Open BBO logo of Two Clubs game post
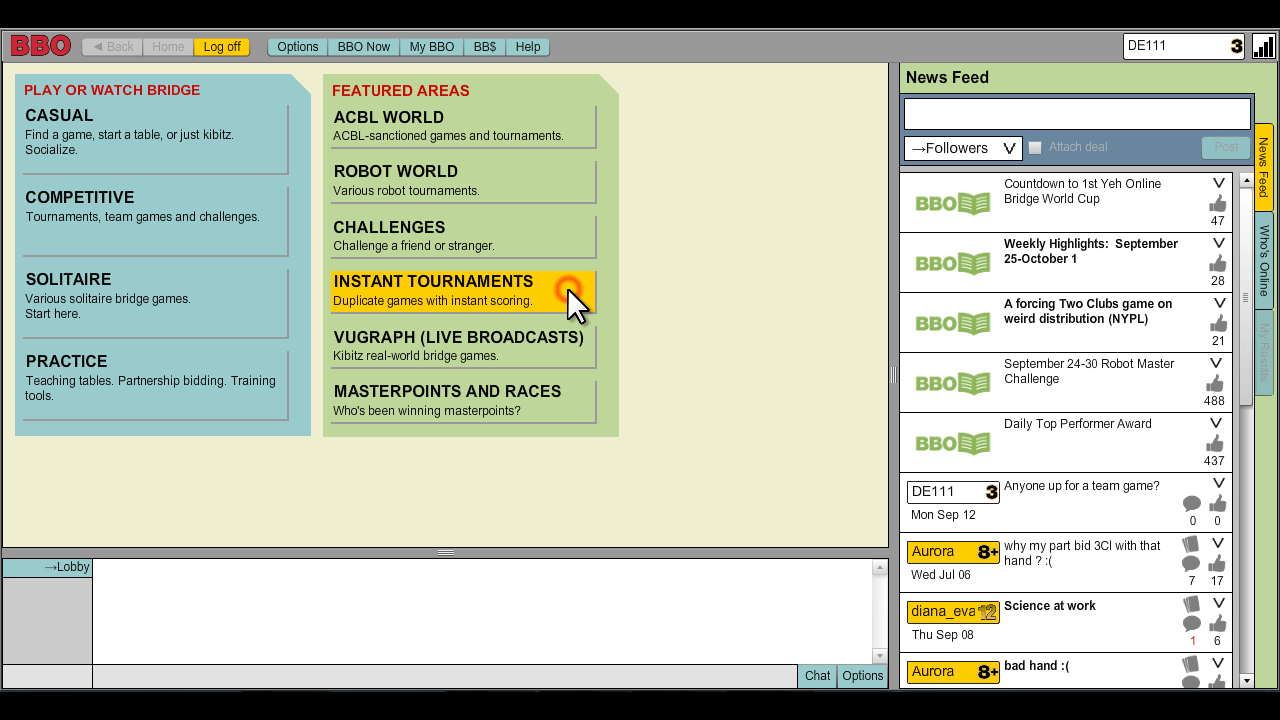 click(953, 324)
